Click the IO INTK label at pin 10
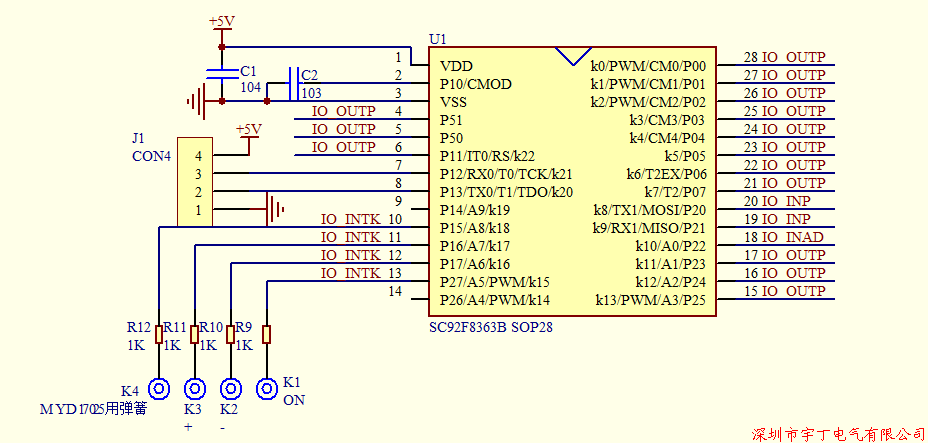The width and height of the screenshot is (928, 443). coord(350,219)
